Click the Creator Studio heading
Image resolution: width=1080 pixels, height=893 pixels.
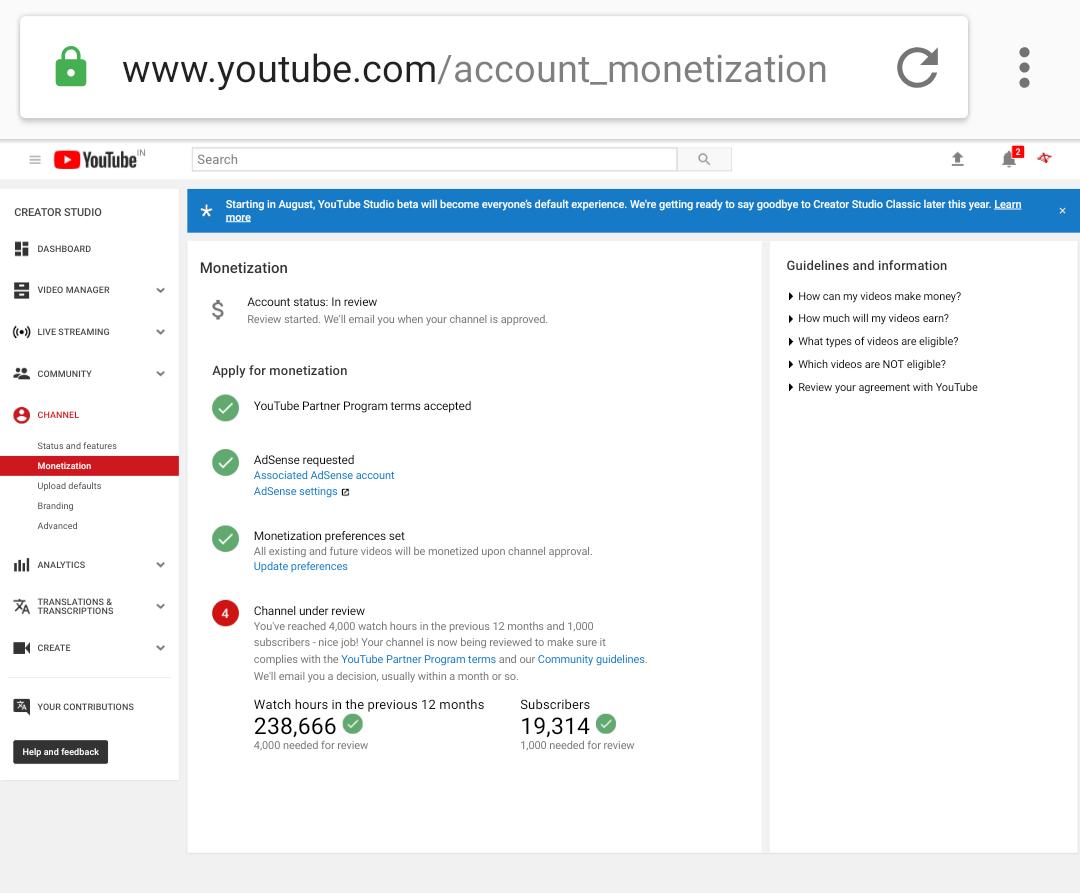point(58,212)
